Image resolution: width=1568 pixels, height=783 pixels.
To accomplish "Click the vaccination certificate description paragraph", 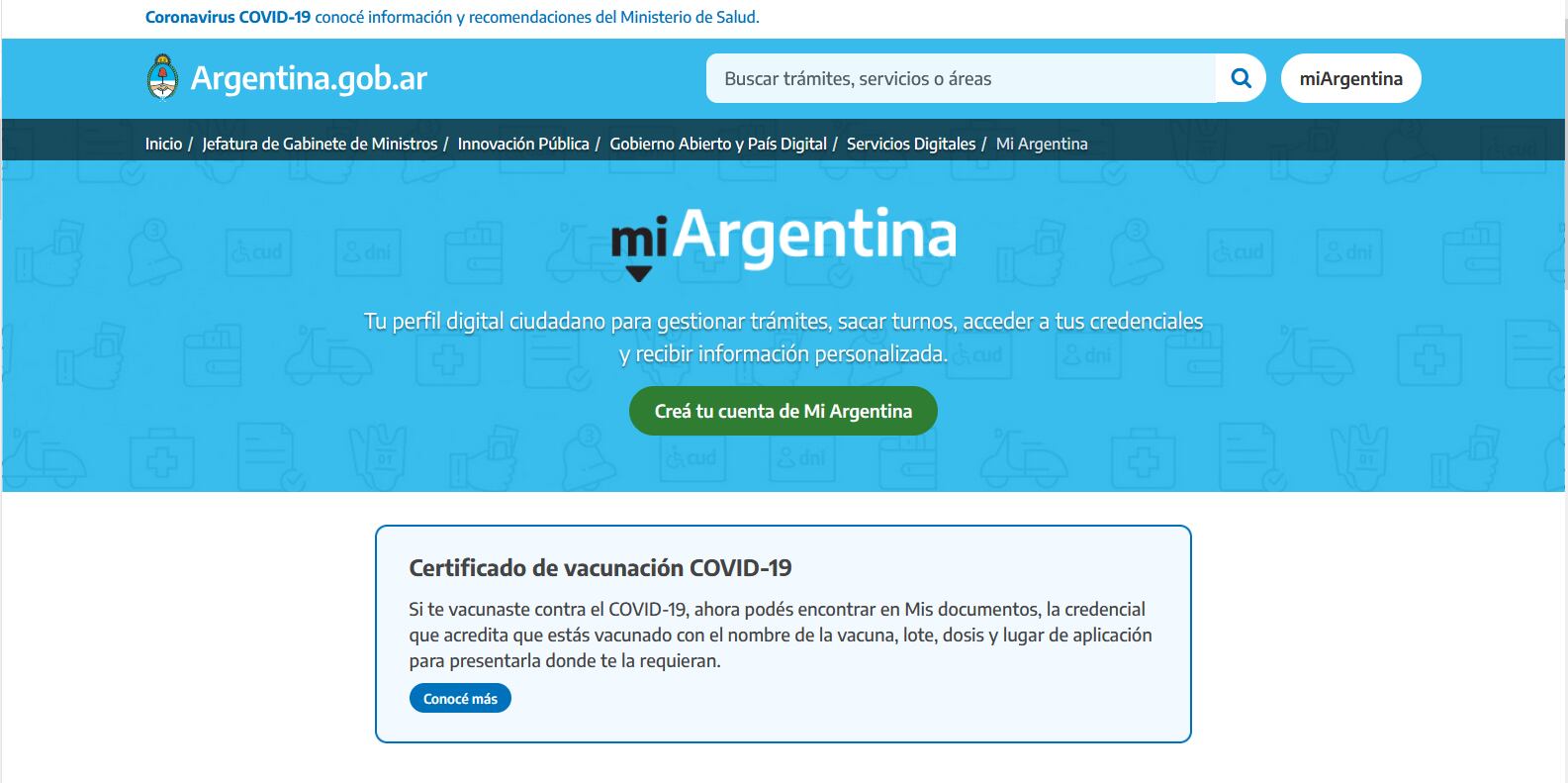I will (x=781, y=635).
